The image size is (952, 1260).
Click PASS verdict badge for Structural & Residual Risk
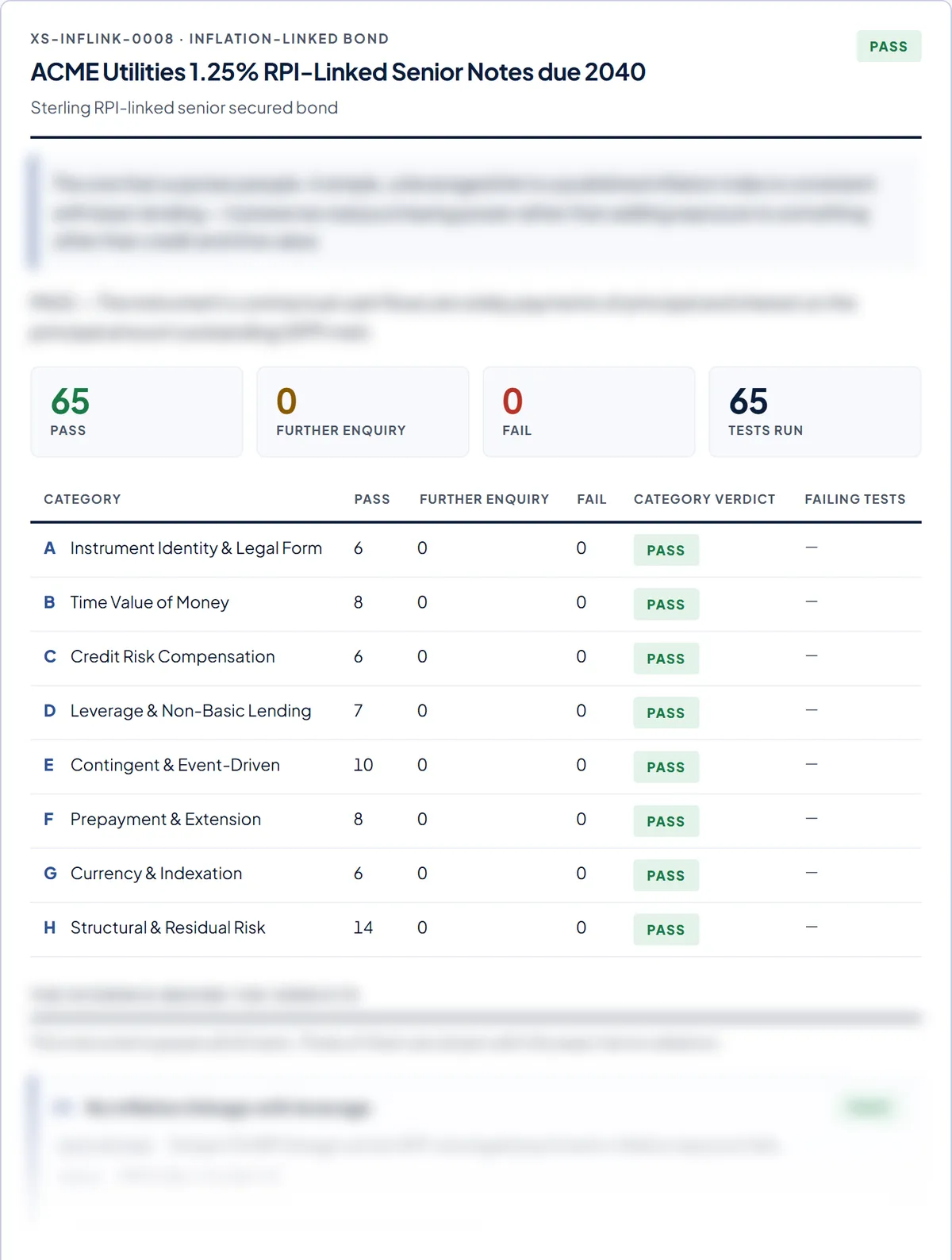[x=666, y=930]
